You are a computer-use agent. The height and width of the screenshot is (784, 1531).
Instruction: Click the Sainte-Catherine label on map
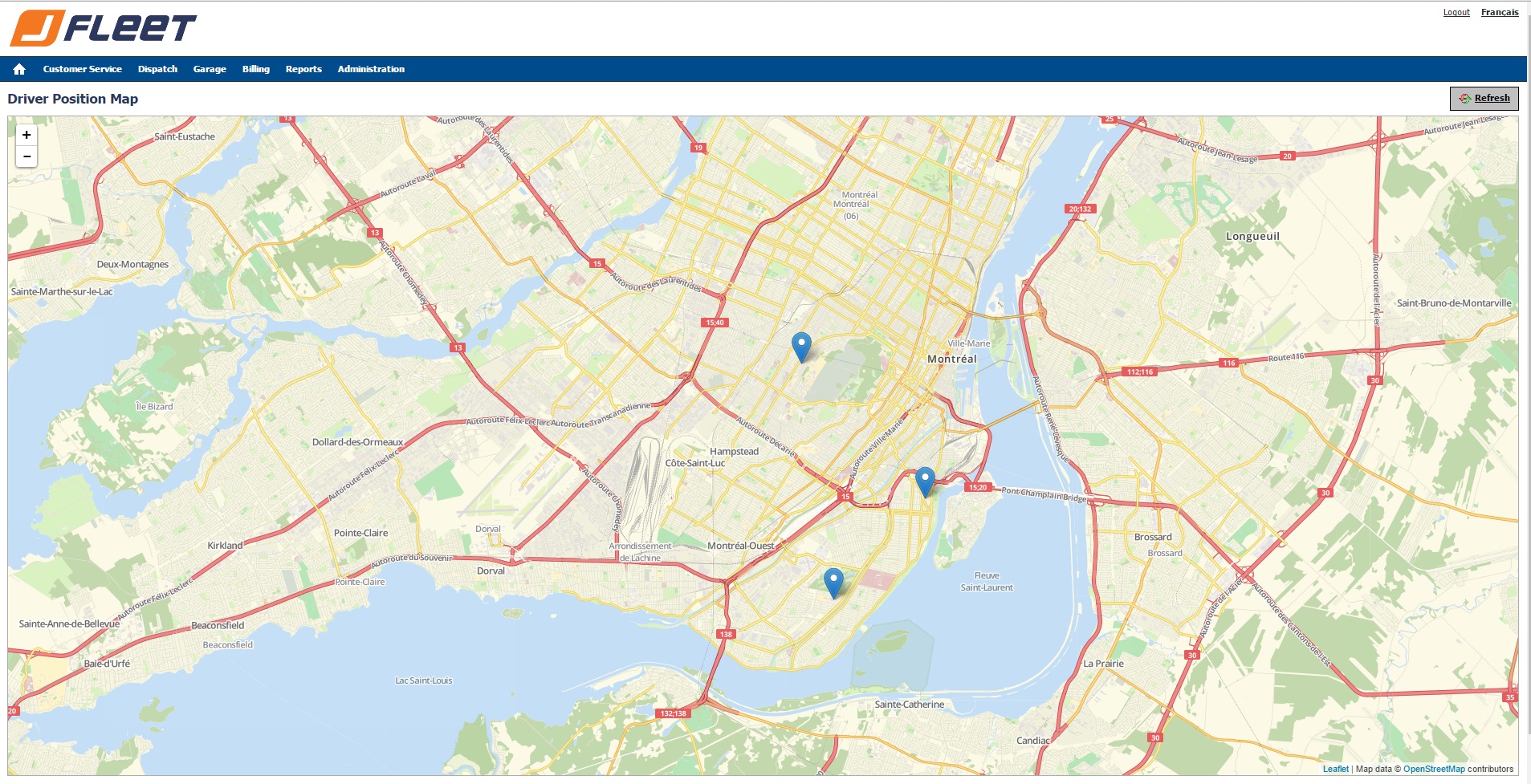pos(910,704)
